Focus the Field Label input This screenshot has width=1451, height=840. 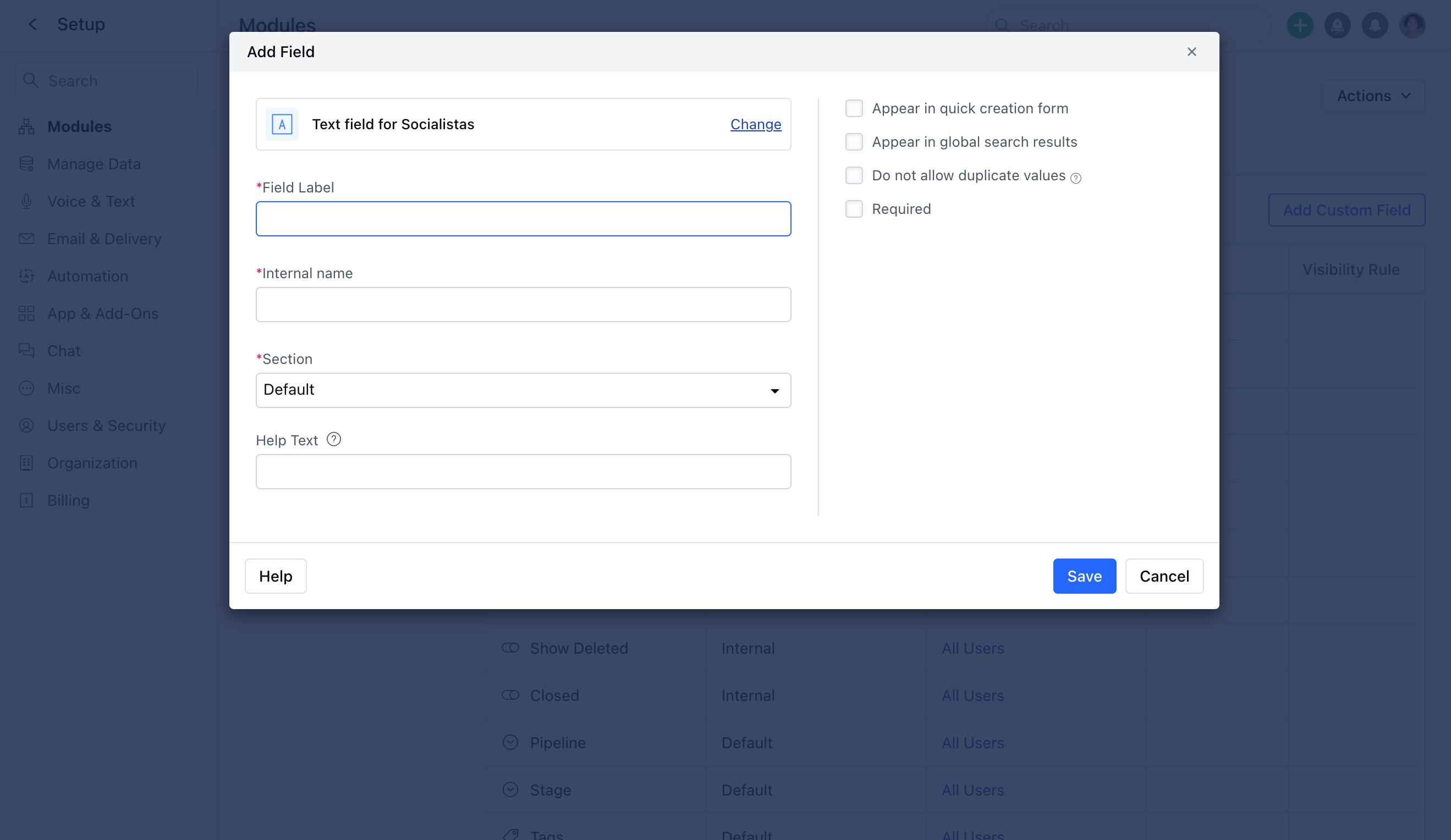click(524, 219)
